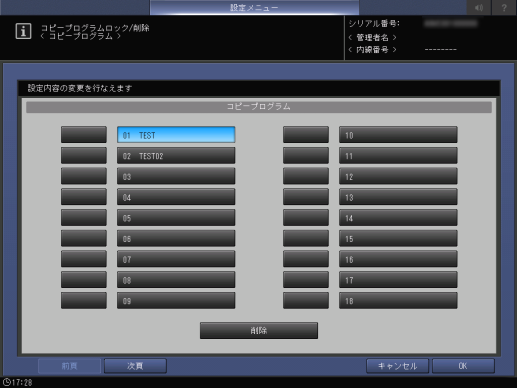Toggle lock button beside slot 12

(x=306, y=176)
